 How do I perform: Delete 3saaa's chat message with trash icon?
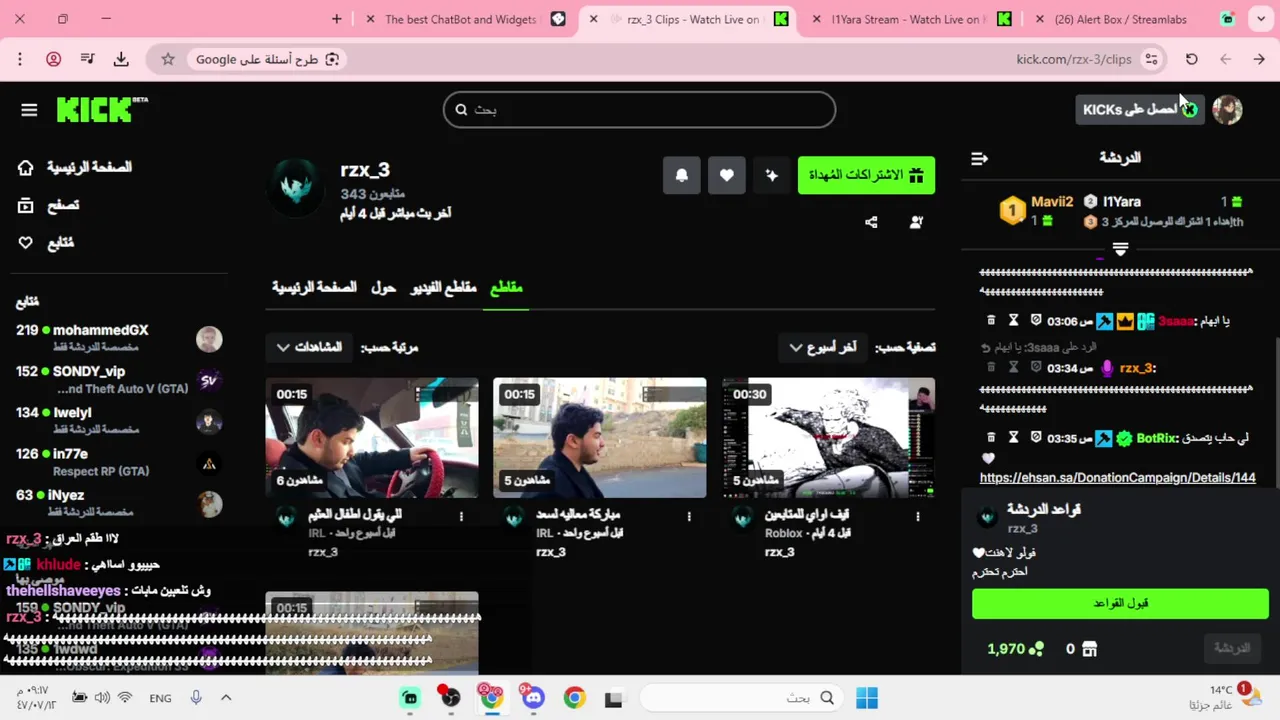(991, 321)
